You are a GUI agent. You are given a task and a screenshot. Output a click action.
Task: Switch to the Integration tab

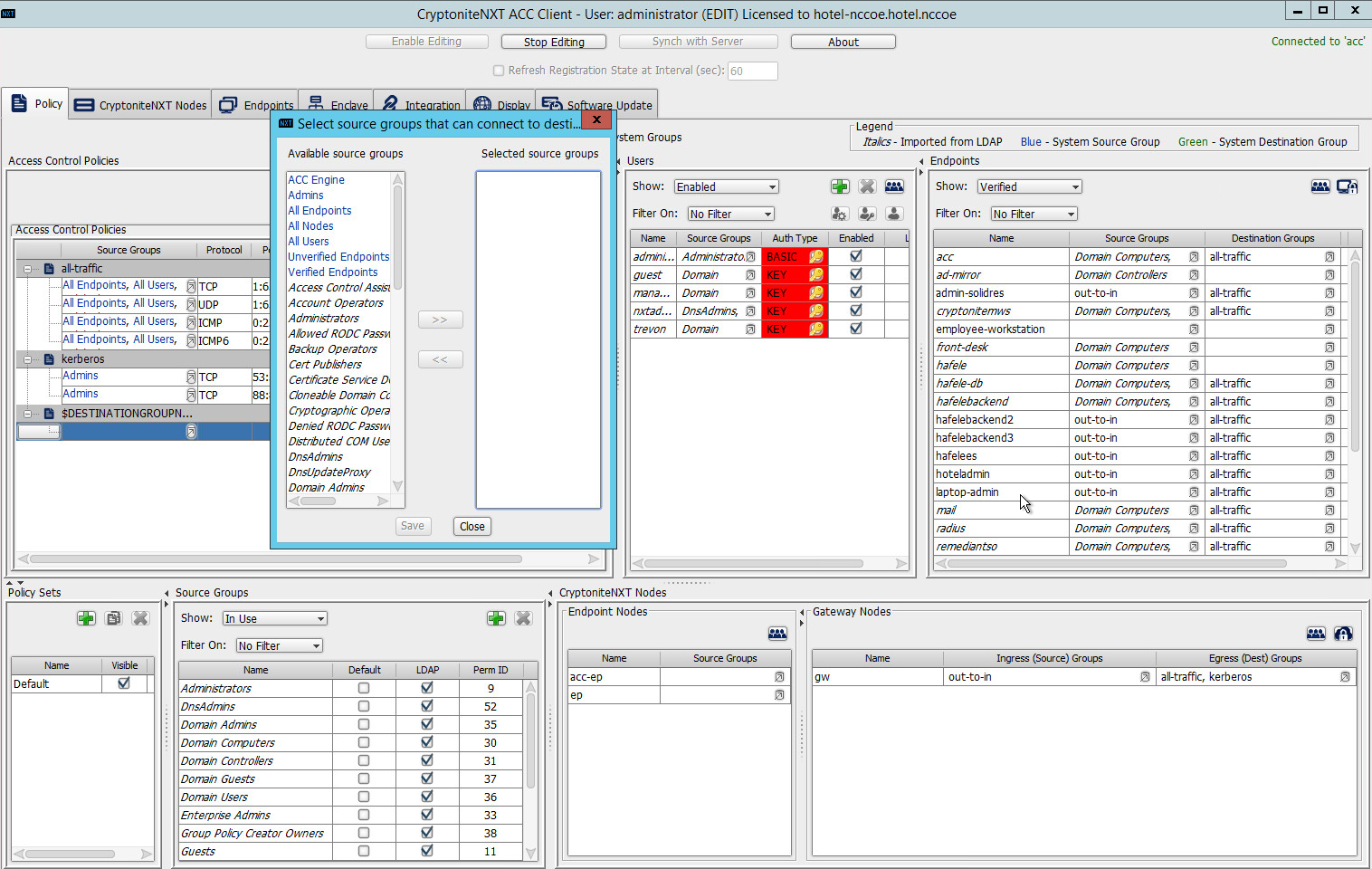(x=421, y=105)
